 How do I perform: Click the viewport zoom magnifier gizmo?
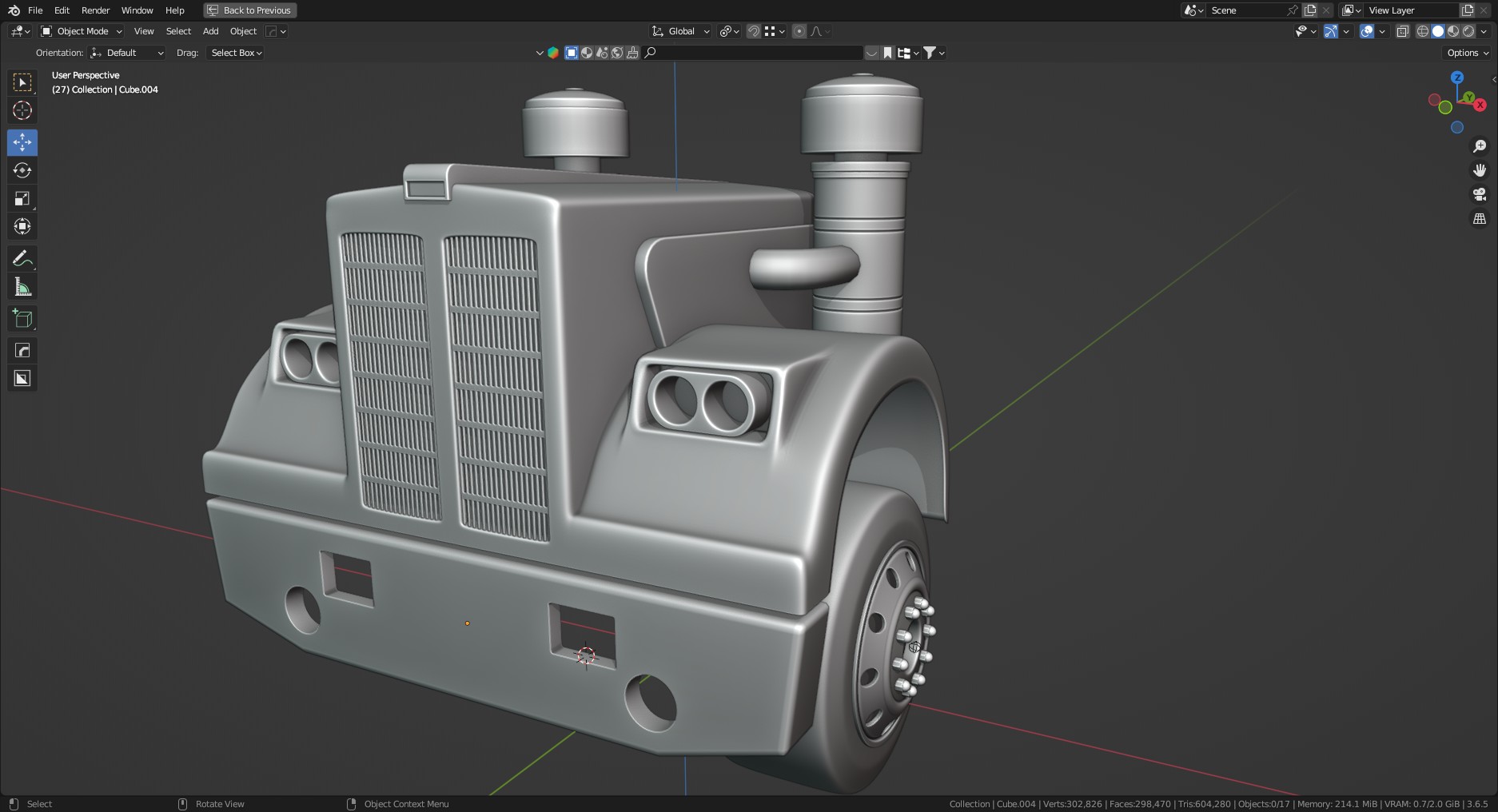(1480, 146)
